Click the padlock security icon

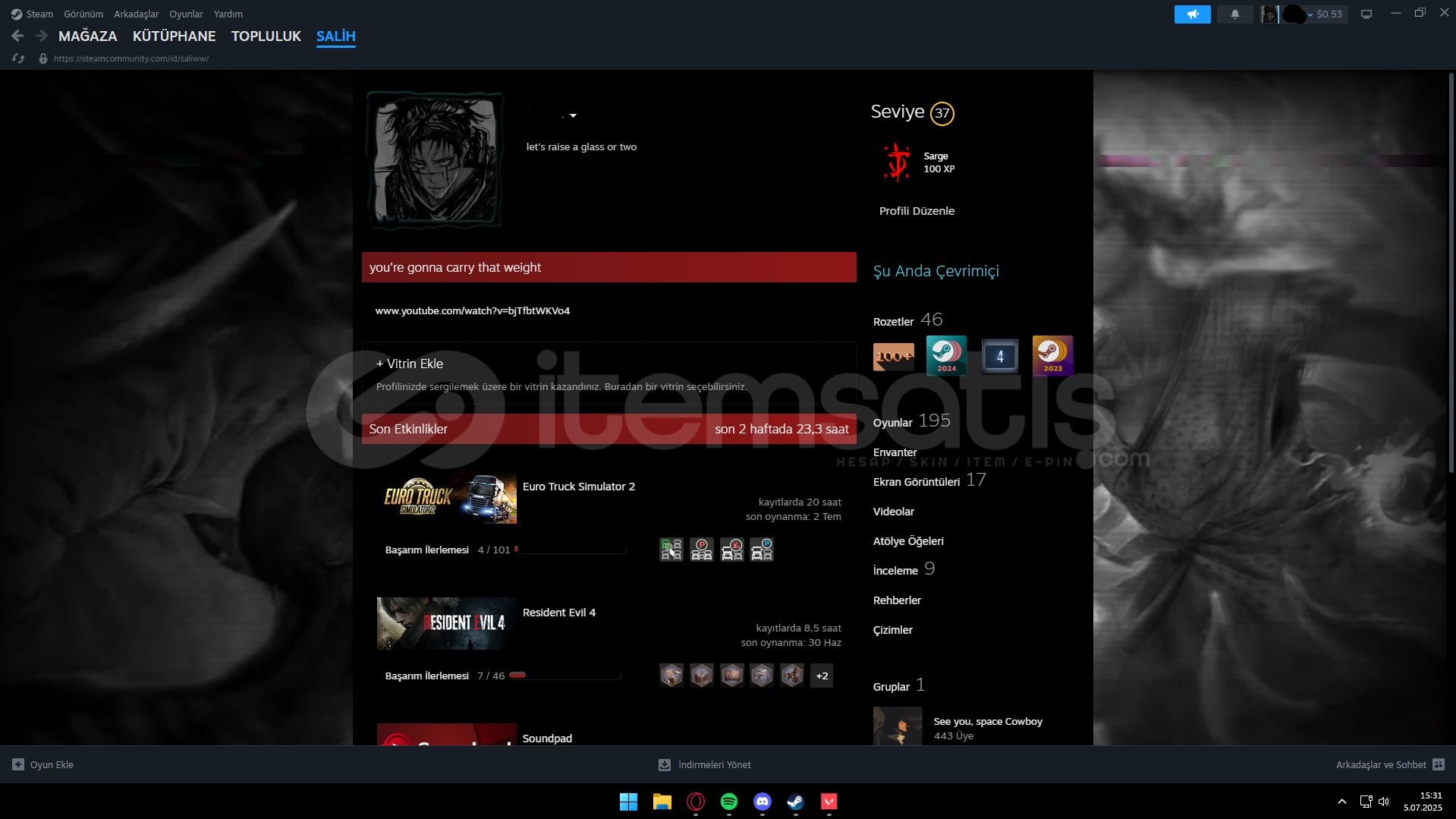[43, 58]
